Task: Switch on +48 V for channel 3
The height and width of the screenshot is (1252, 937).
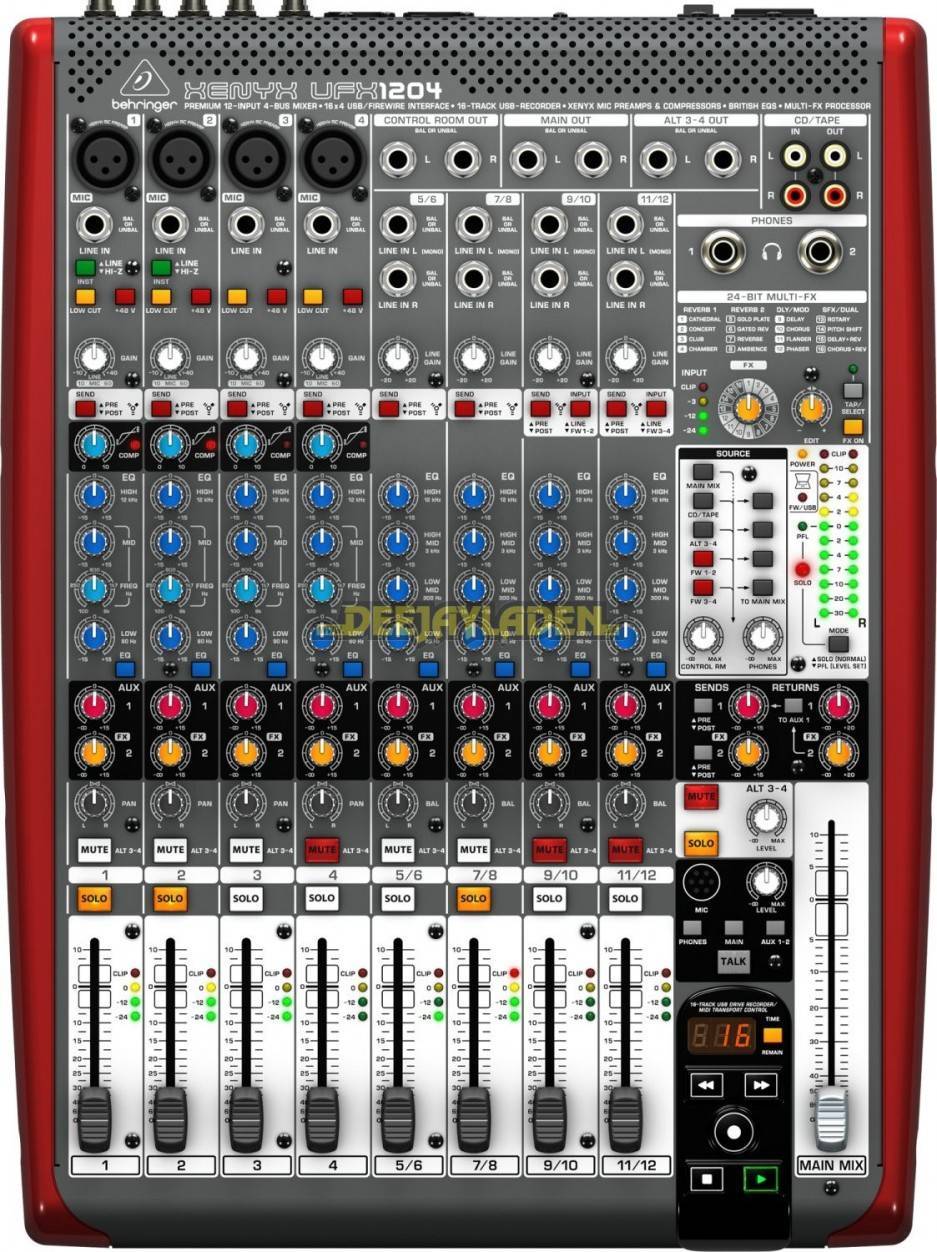Action: click(277, 297)
